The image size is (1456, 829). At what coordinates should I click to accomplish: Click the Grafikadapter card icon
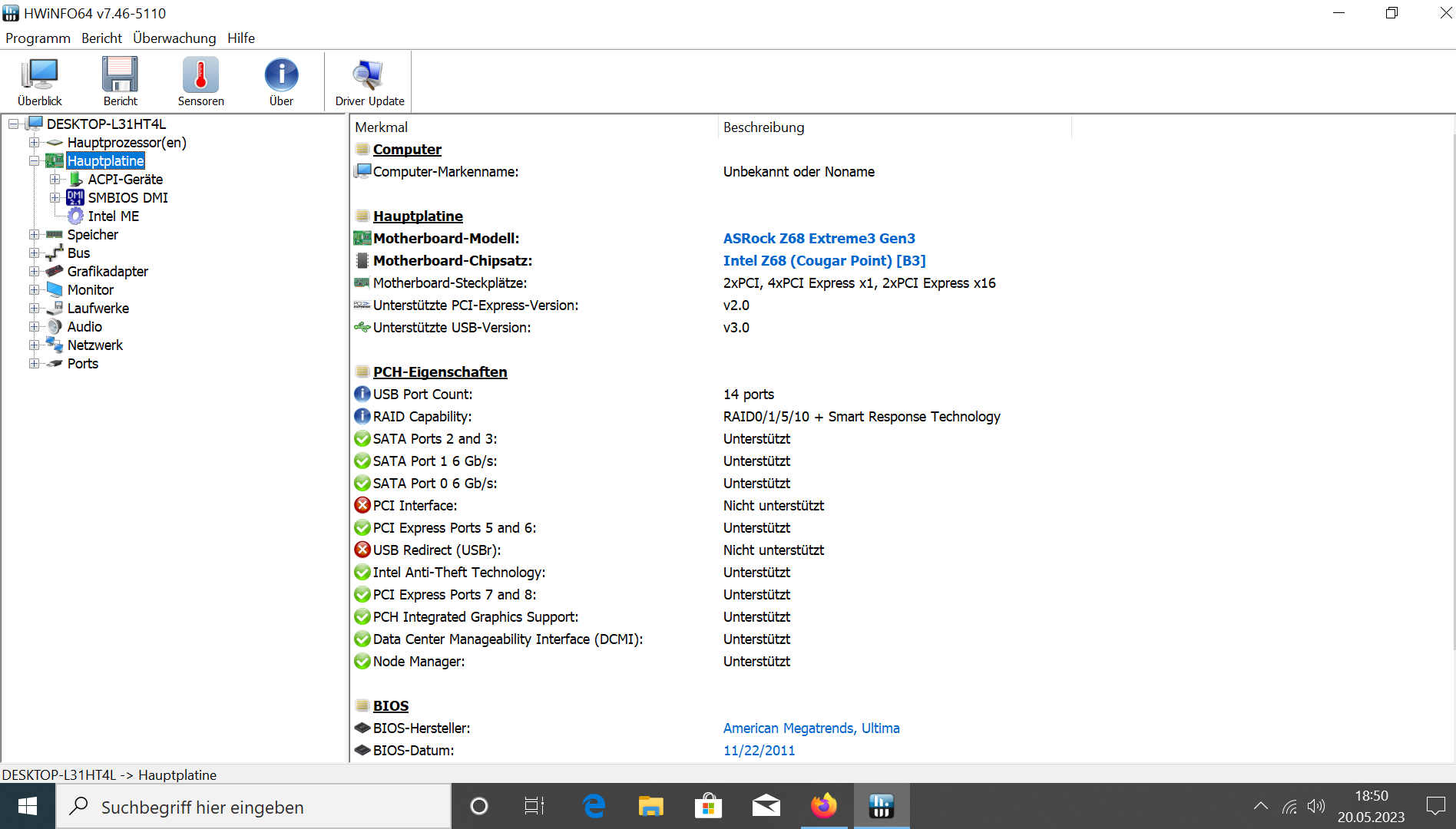pos(55,272)
